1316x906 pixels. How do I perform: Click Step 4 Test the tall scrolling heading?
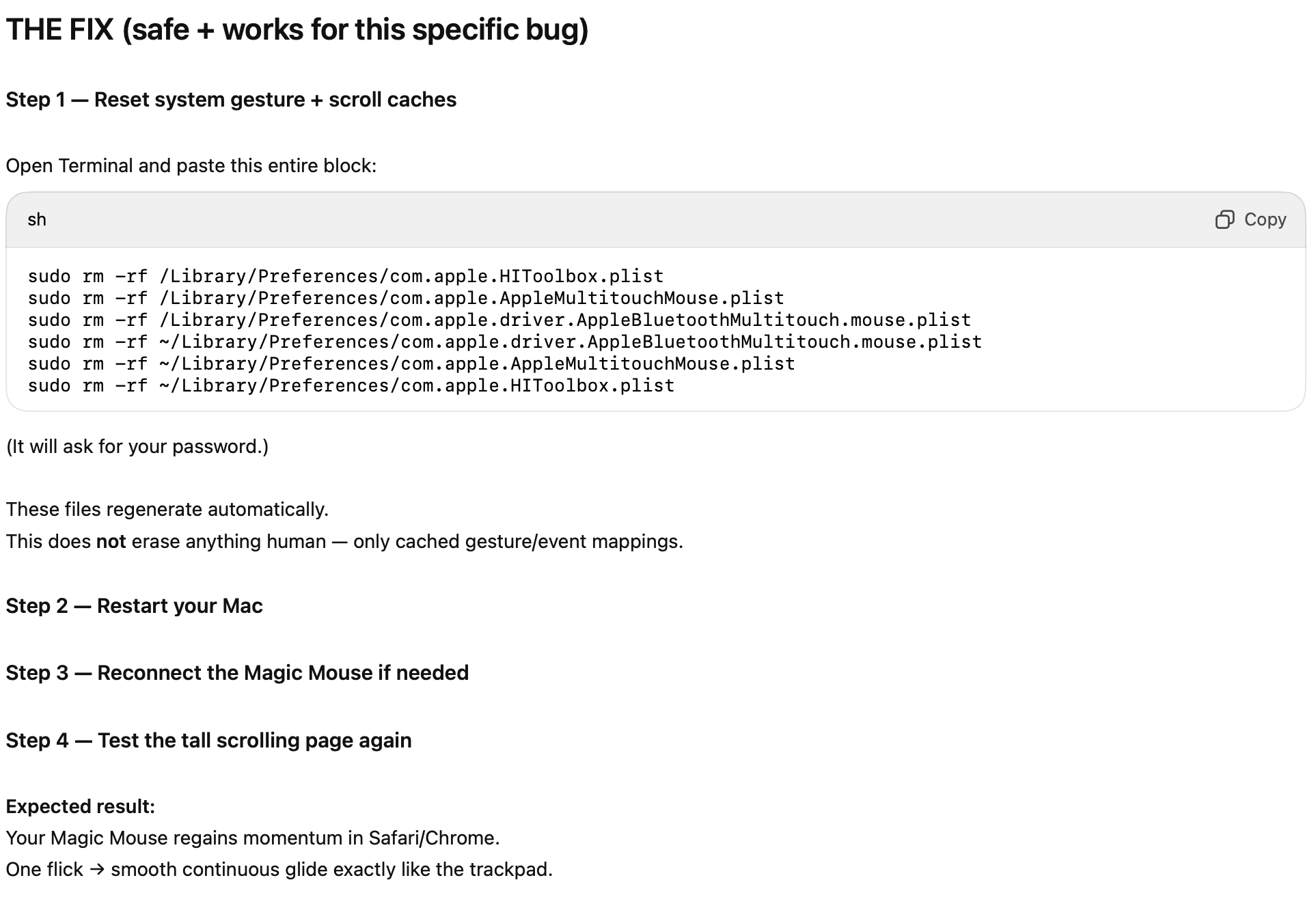(208, 741)
